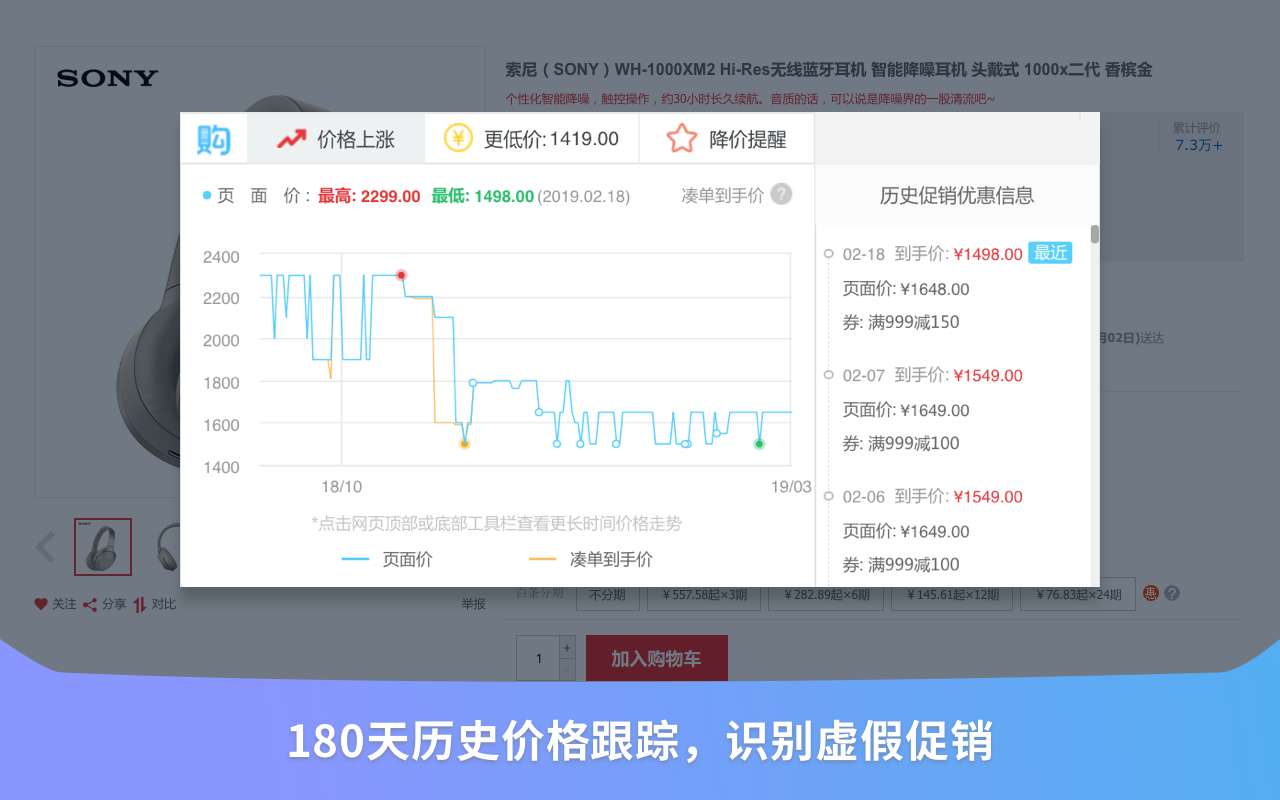Click the yellow yuan coin icon beside 更低价
This screenshot has width=1280, height=800.
tap(457, 138)
